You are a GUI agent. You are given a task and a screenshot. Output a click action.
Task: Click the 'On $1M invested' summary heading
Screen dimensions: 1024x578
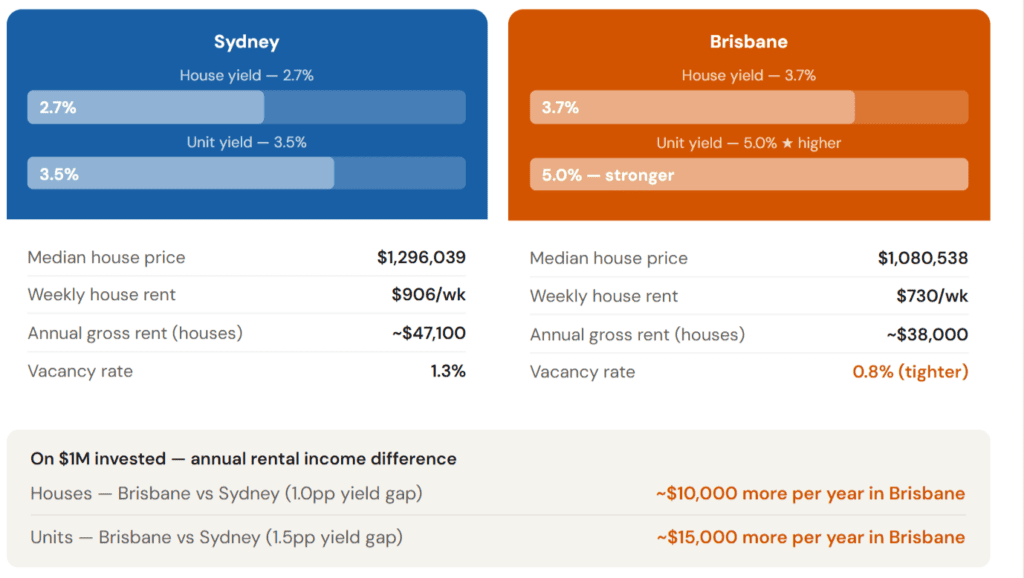pos(243,459)
